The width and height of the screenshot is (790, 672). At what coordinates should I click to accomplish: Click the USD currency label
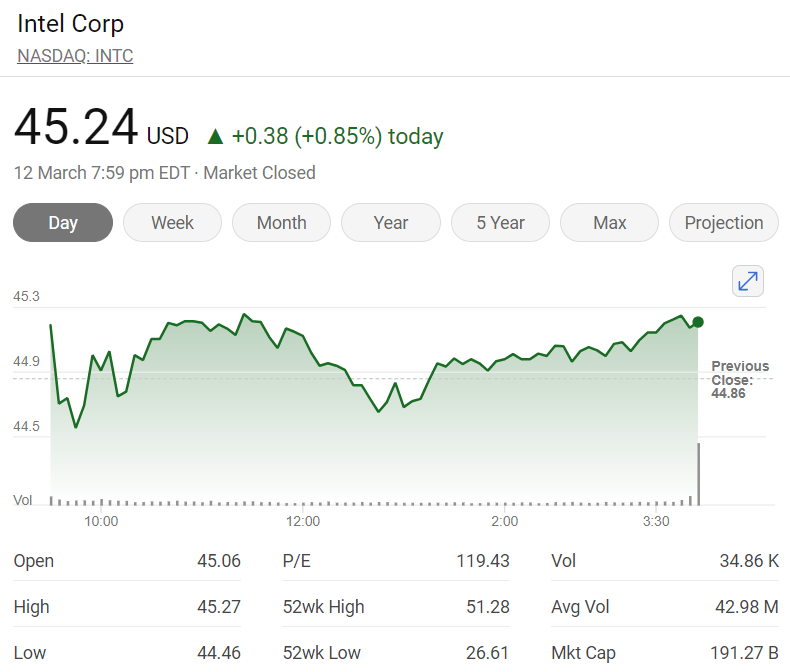coord(168,137)
